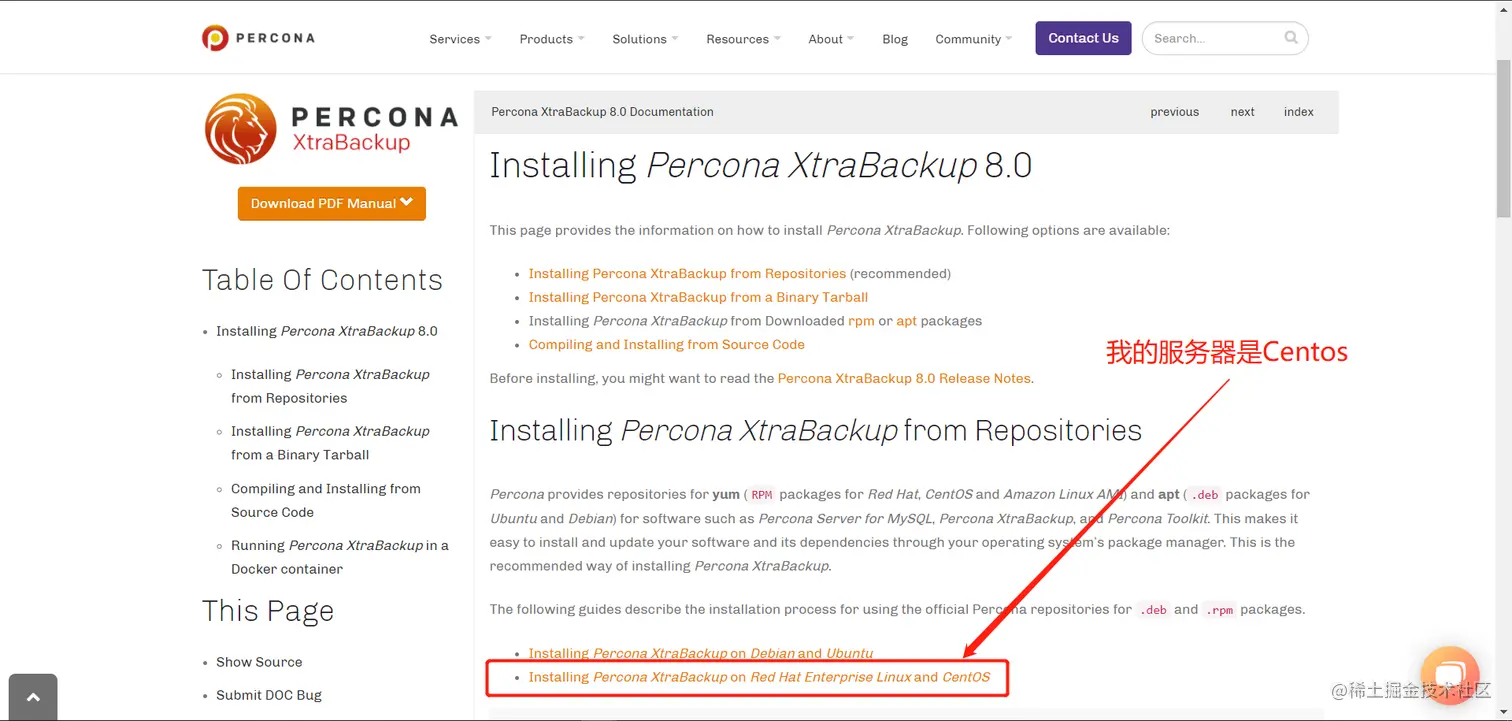Image resolution: width=1512 pixels, height=721 pixels.
Task: Expand the About dropdown menu
Action: pos(831,39)
